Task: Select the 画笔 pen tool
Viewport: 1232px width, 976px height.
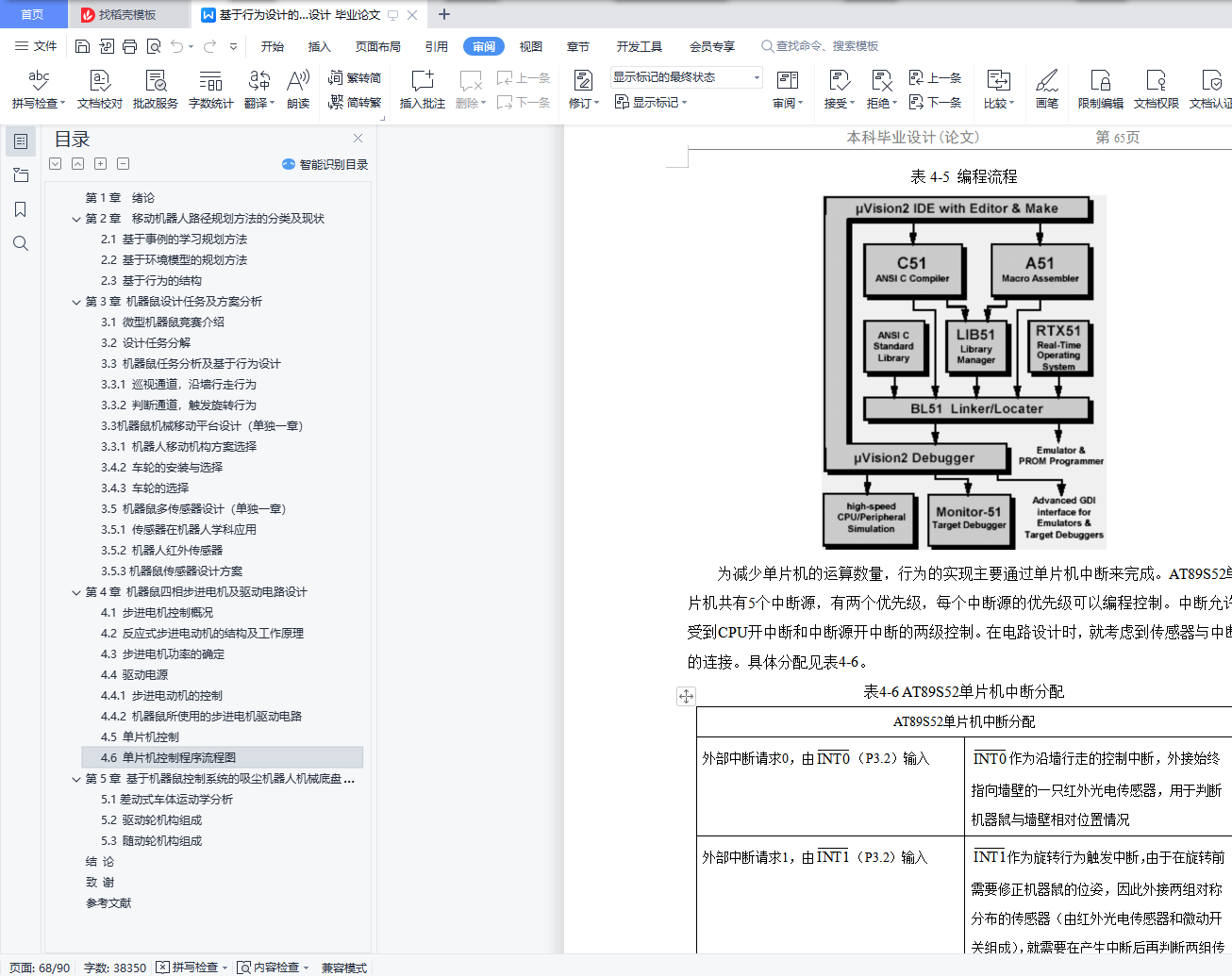Action: [1047, 90]
